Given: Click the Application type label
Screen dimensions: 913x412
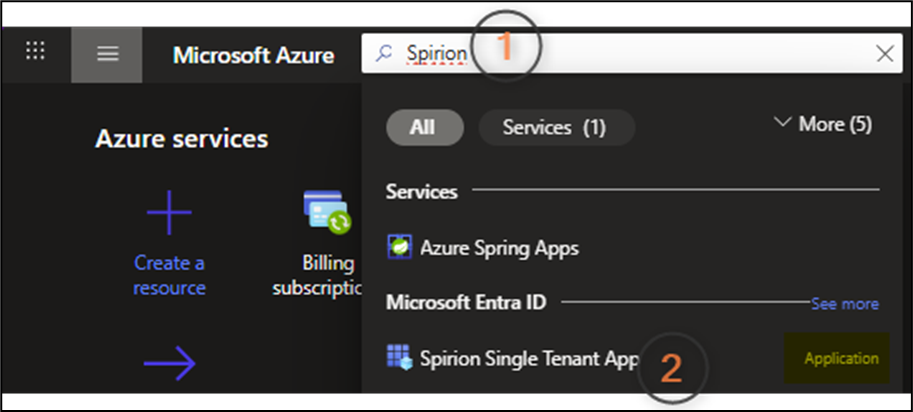Looking at the screenshot, I should tap(841, 358).
